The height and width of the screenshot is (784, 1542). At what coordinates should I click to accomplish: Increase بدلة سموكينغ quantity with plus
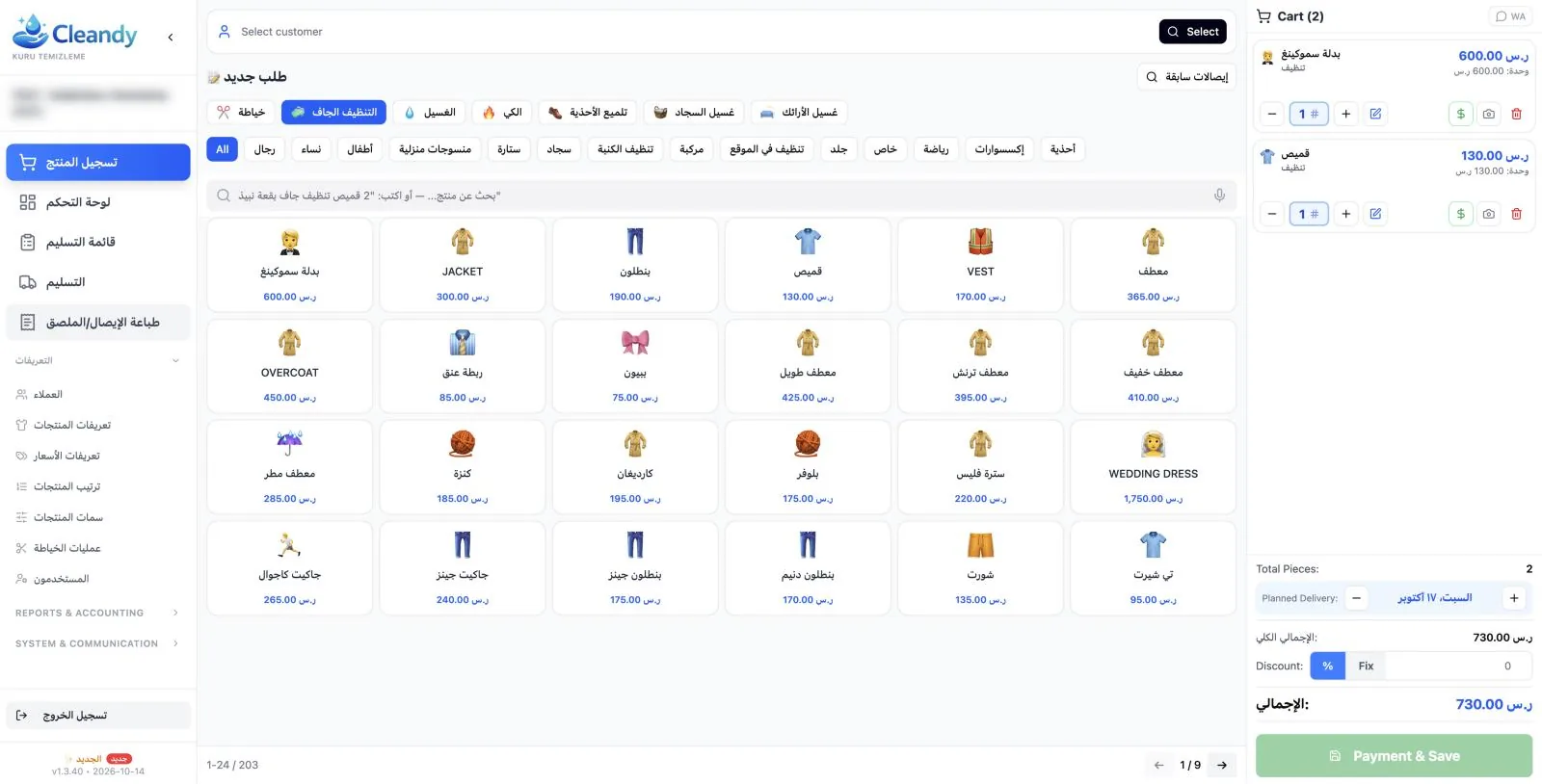tap(1346, 114)
